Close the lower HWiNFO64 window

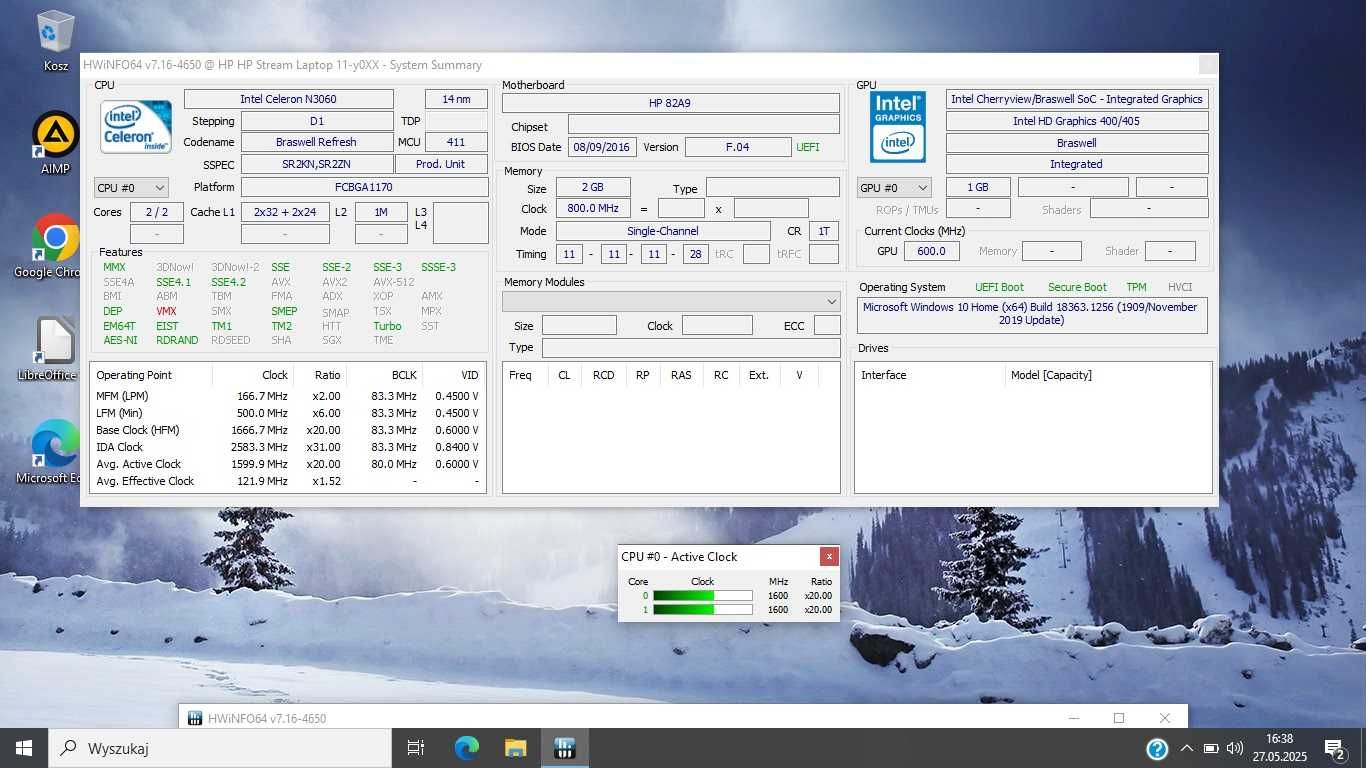(1164, 718)
